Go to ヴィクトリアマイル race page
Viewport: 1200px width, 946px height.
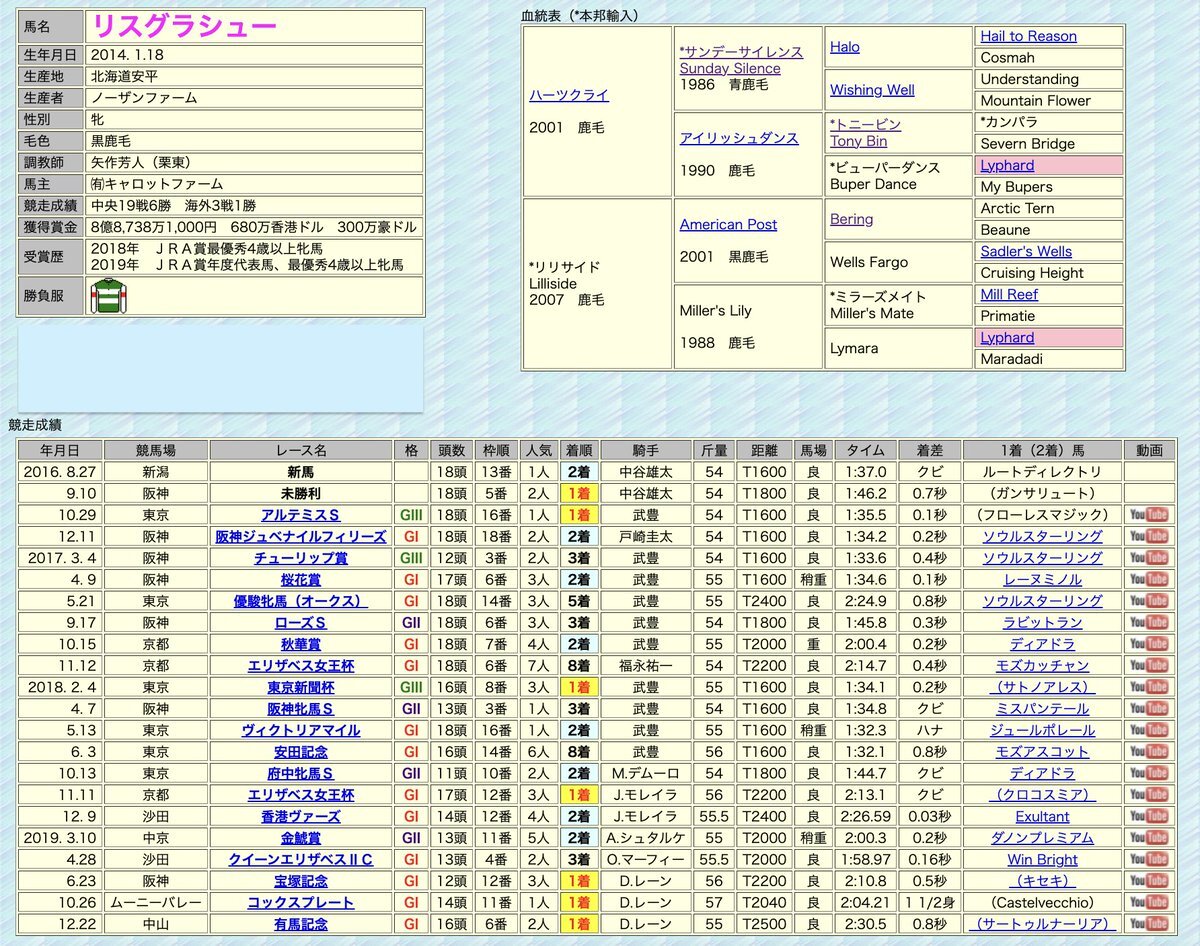click(301, 730)
